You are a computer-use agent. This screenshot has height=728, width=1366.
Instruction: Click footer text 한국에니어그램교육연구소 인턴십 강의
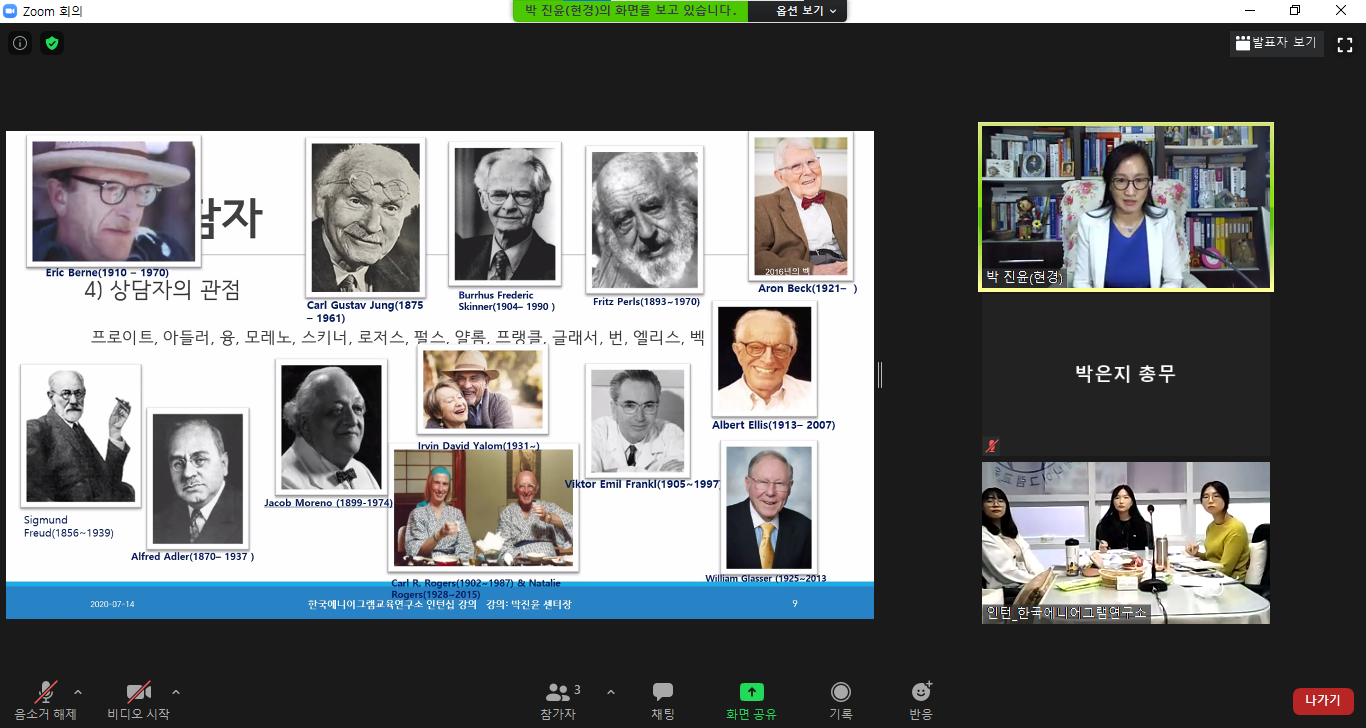(x=392, y=604)
